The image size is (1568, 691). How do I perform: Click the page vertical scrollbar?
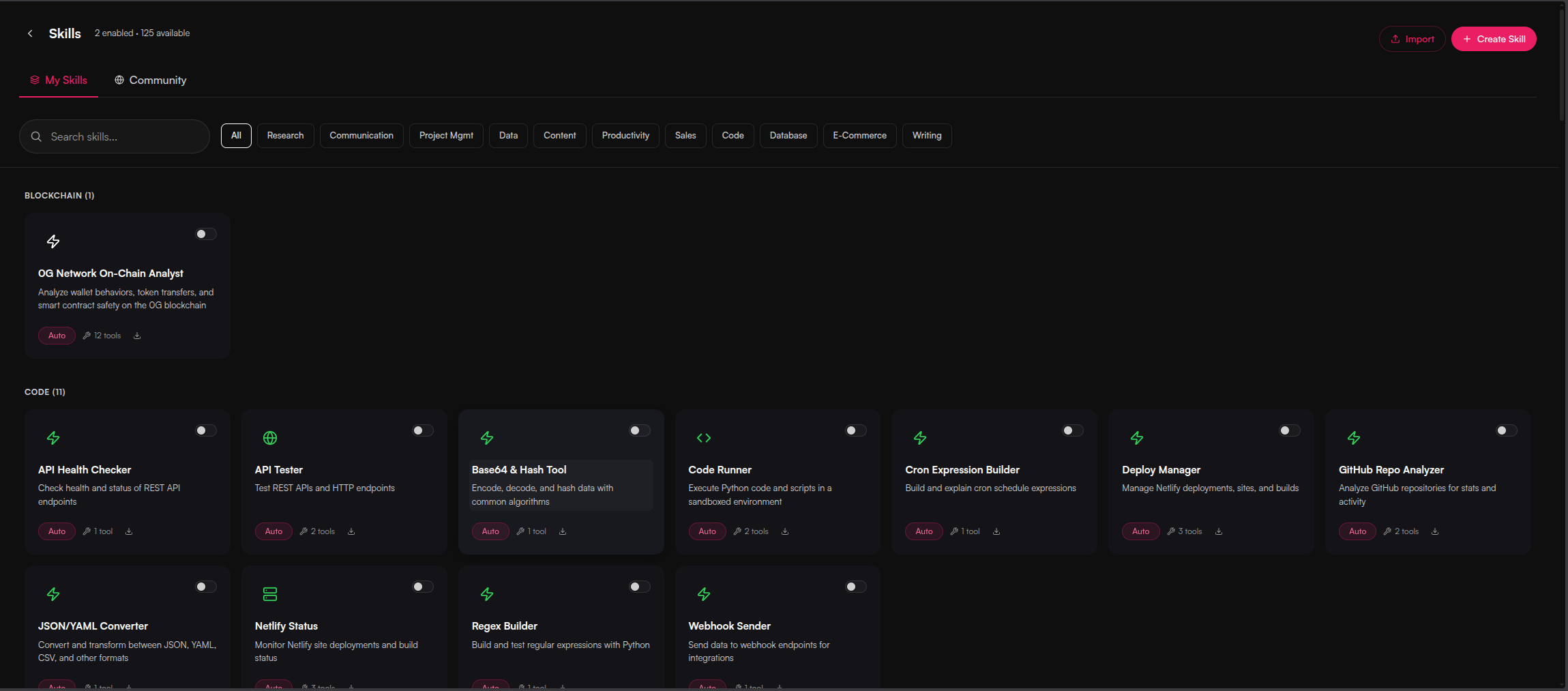pyautogui.click(x=1563, y=65)
